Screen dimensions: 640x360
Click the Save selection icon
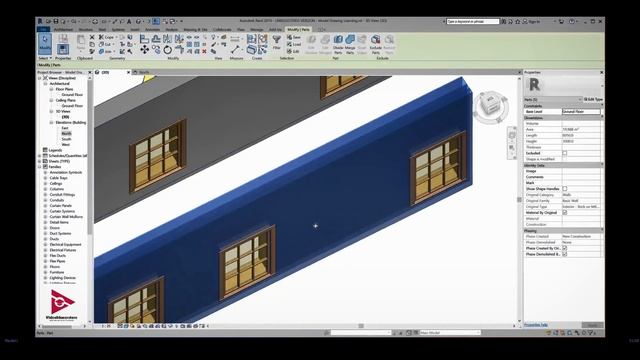(x=293, y=37)
